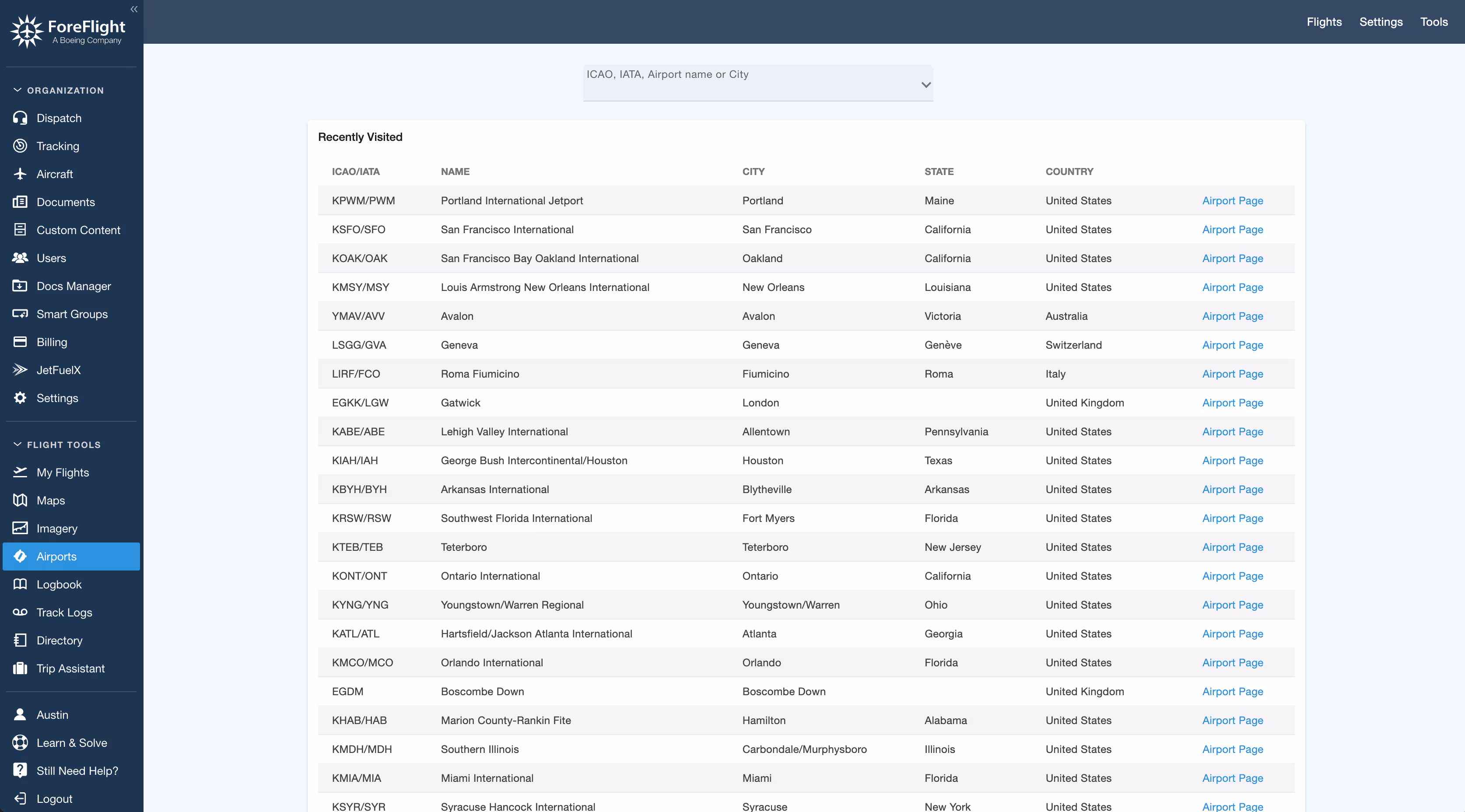The image size is (1465, 812).
Task: Open the airport search dropdown arrow
Action: (x=925, y=85)
